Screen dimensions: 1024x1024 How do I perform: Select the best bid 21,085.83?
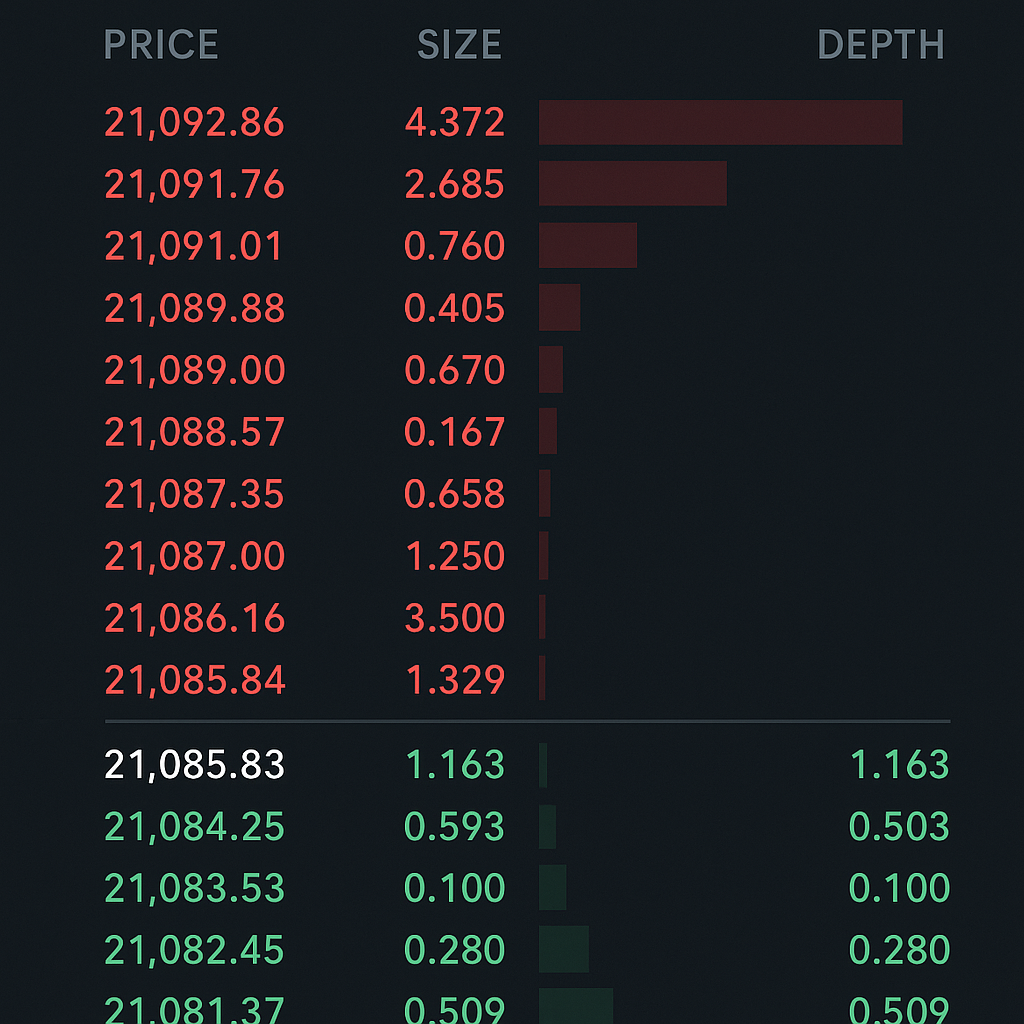(x=192, y=763)
